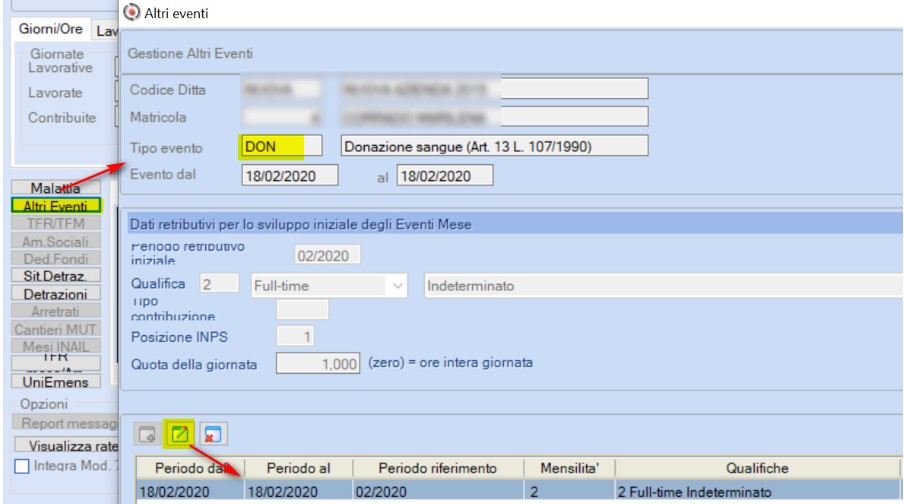Click the Evento dal date field
The width and height of the screenshot is (904, 504).
pos(290,175)
